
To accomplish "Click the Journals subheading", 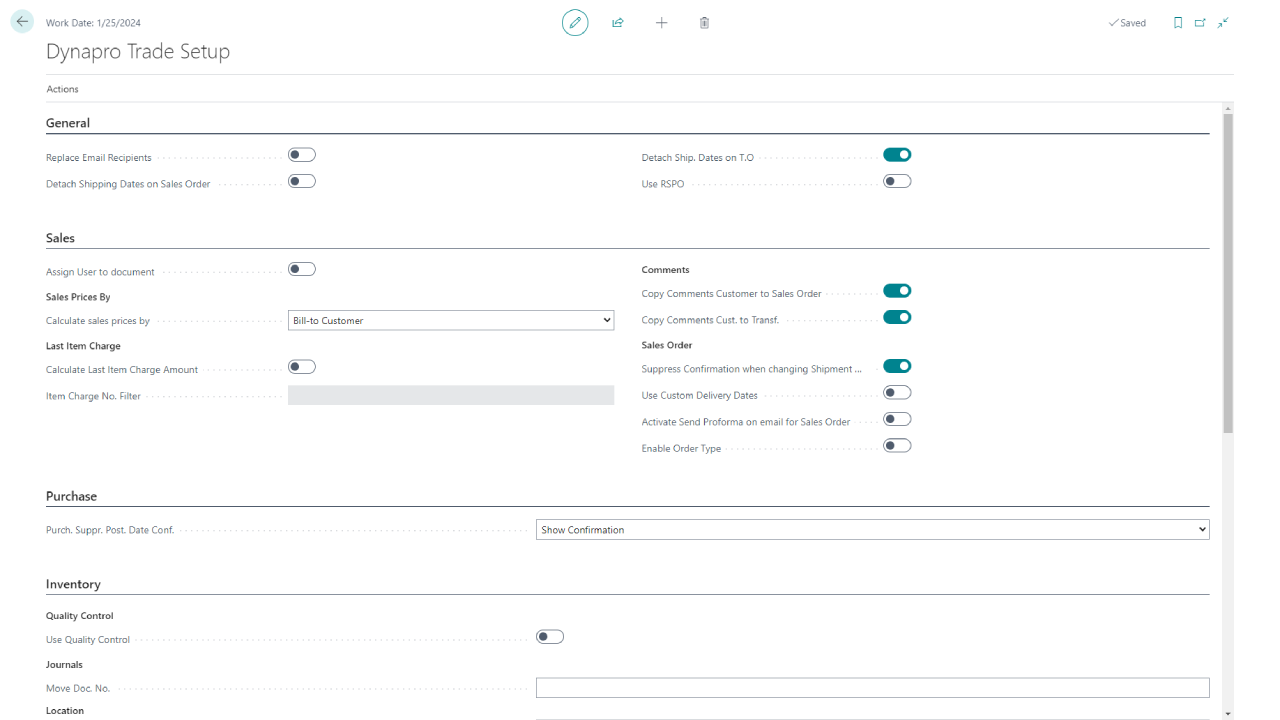I will [x=64, y=665].
